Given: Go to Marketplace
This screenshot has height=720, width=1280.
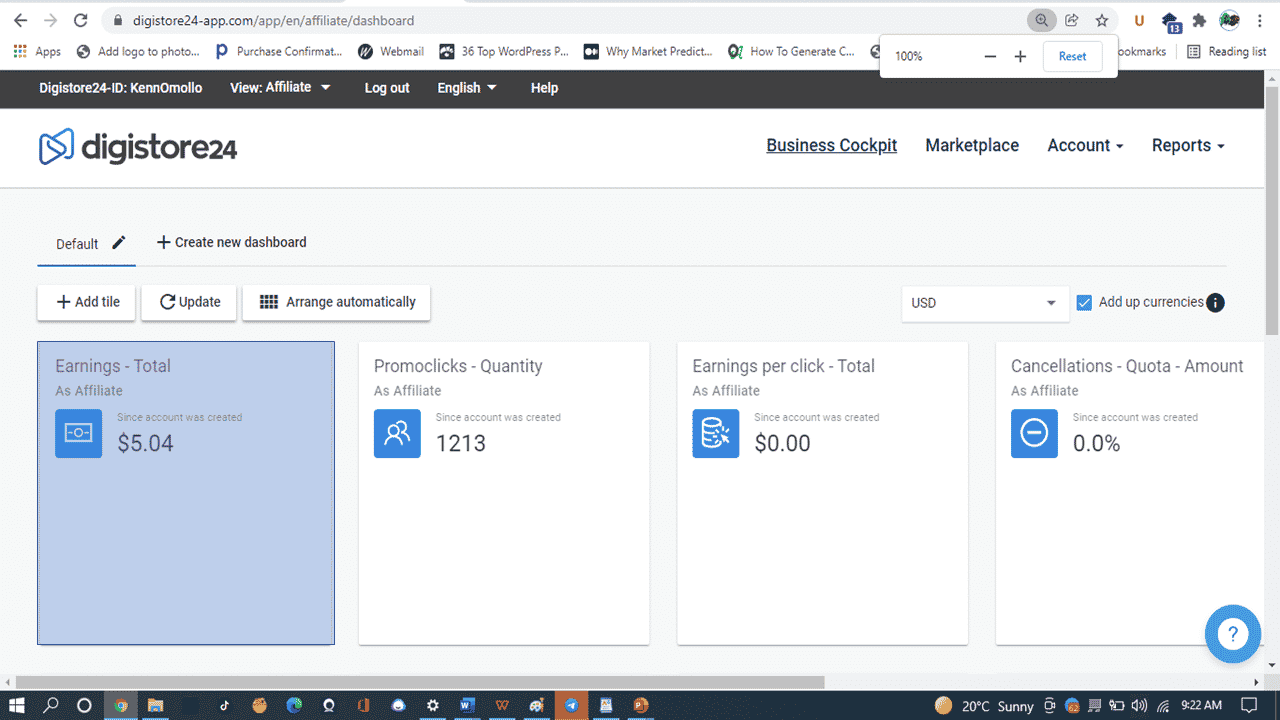Looking at the screenshot, I should pos(972,146).
